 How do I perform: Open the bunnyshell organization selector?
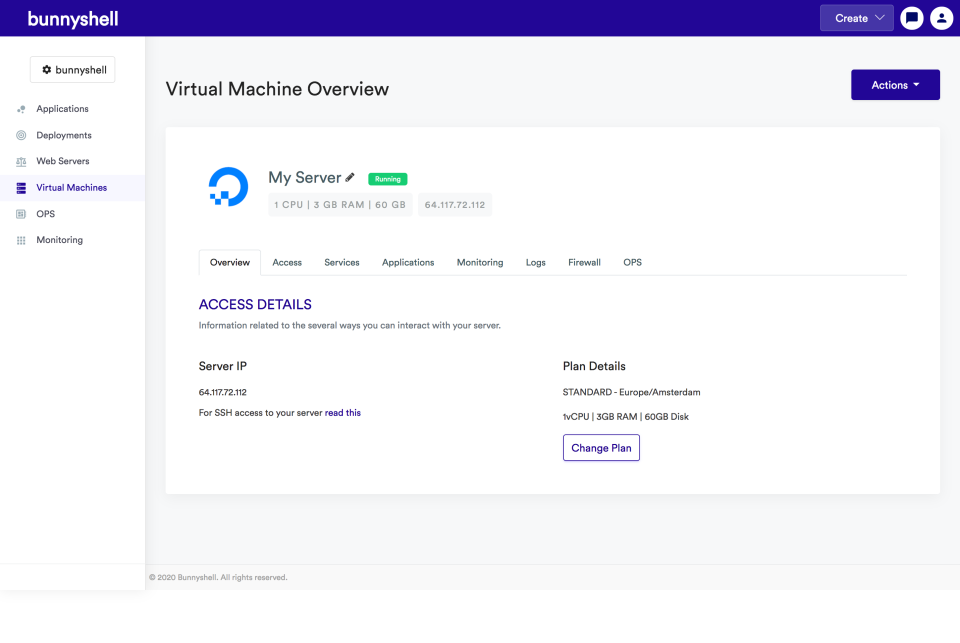click(73, 70)
